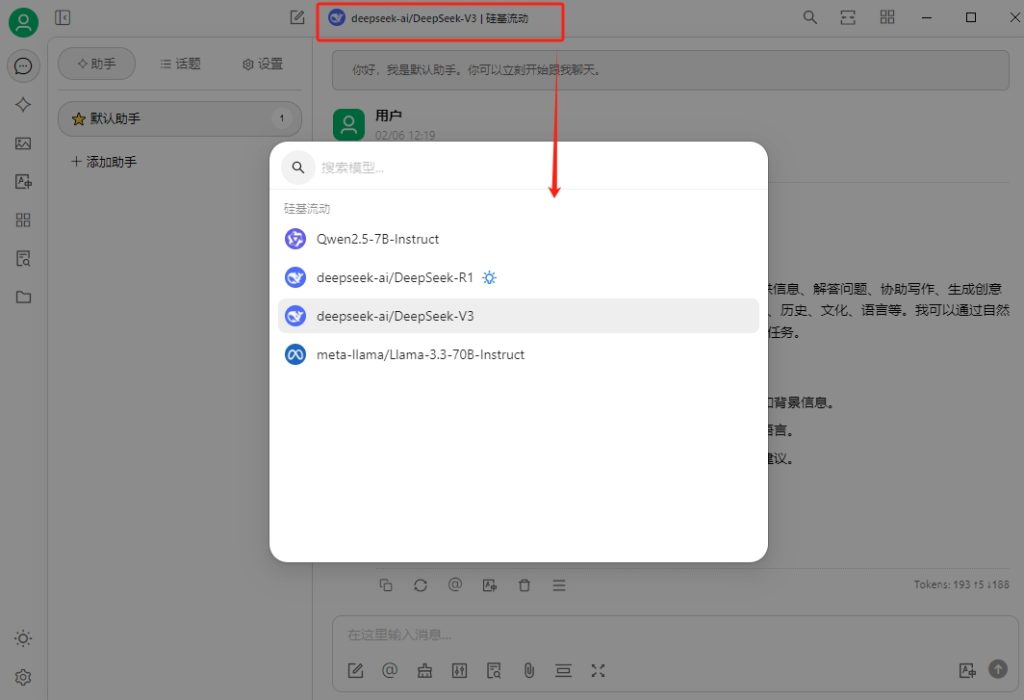The width and height of the screenshot is (1024, 700).
Task: Open the sparkle agents sidebar icon
Action: 24,104
